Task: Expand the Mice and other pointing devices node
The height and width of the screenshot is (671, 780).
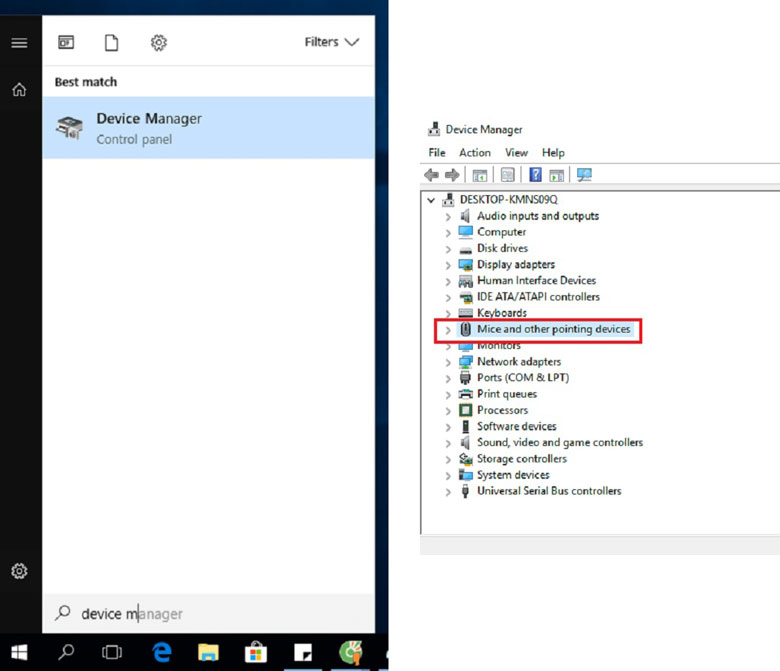Action: pyautogui.click(x=448, y=330)
